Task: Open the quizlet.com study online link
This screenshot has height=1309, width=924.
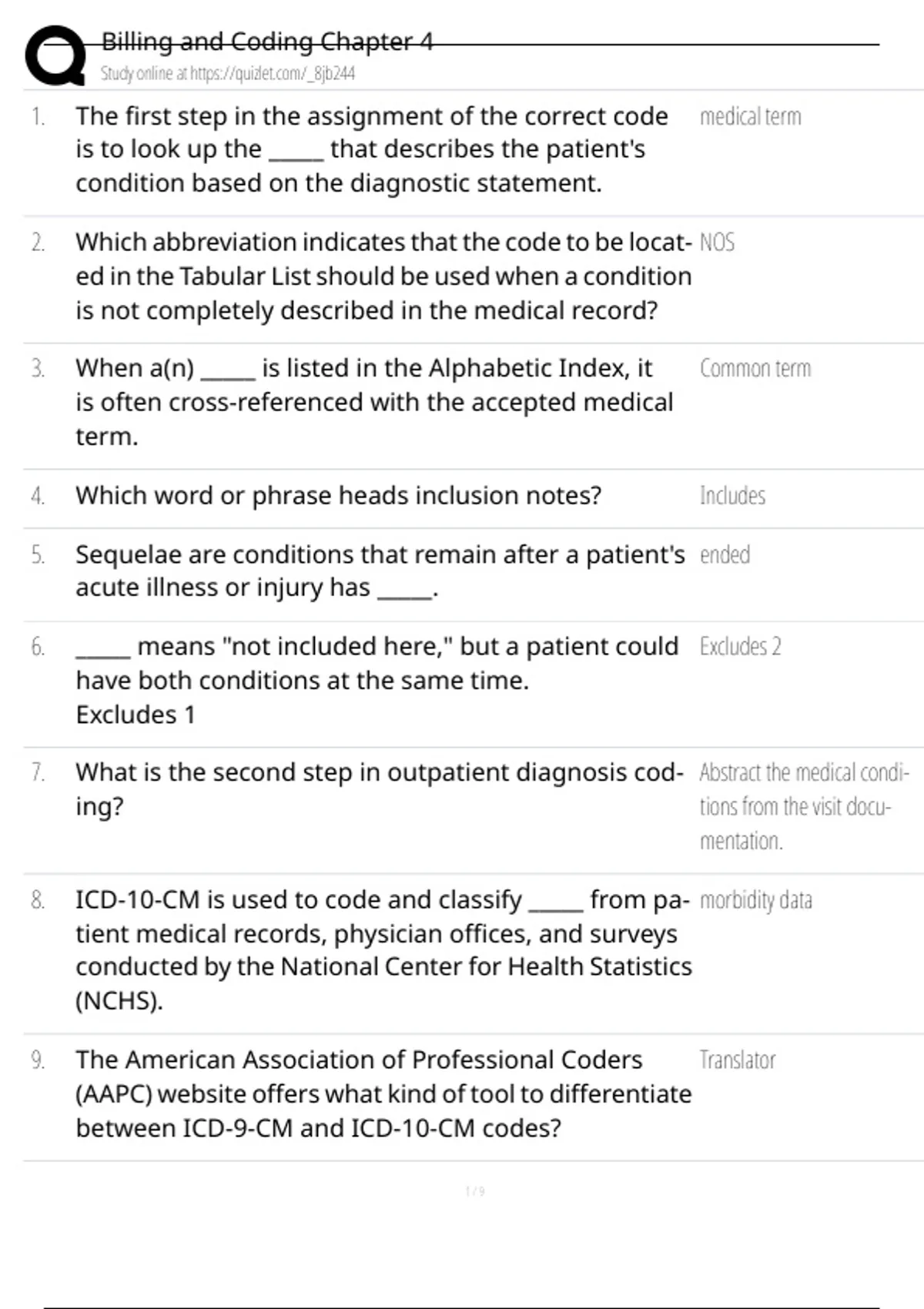Action: pyautogui.click(x=228, y=74)
